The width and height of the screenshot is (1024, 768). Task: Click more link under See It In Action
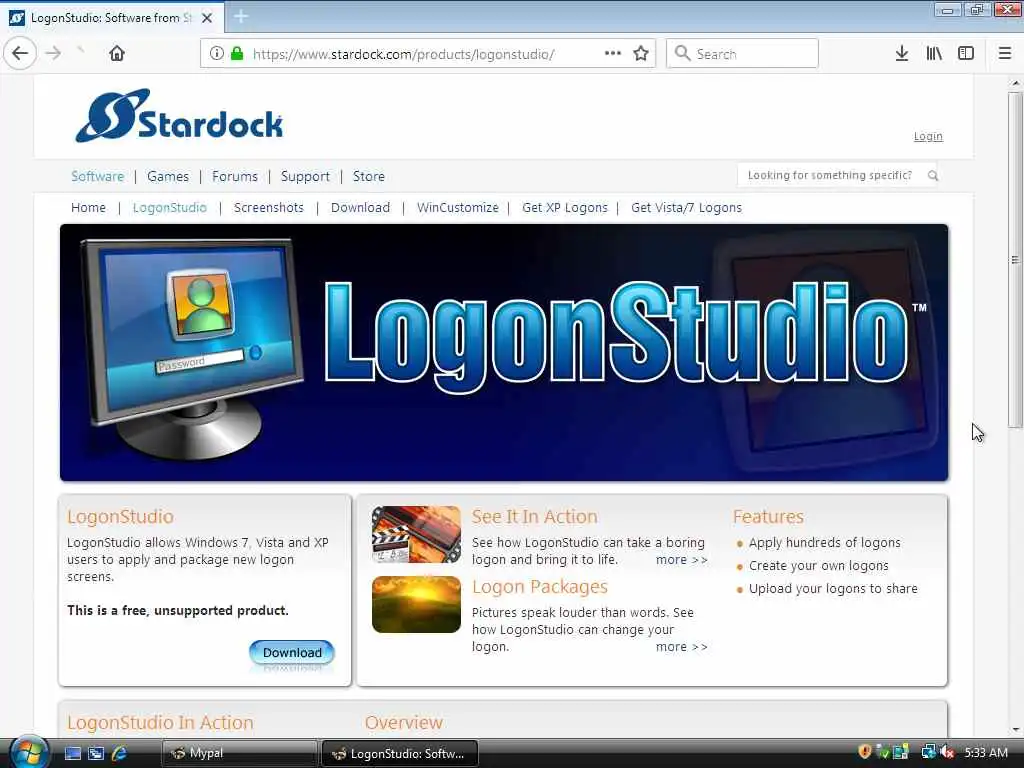click(x=681, y=560)
